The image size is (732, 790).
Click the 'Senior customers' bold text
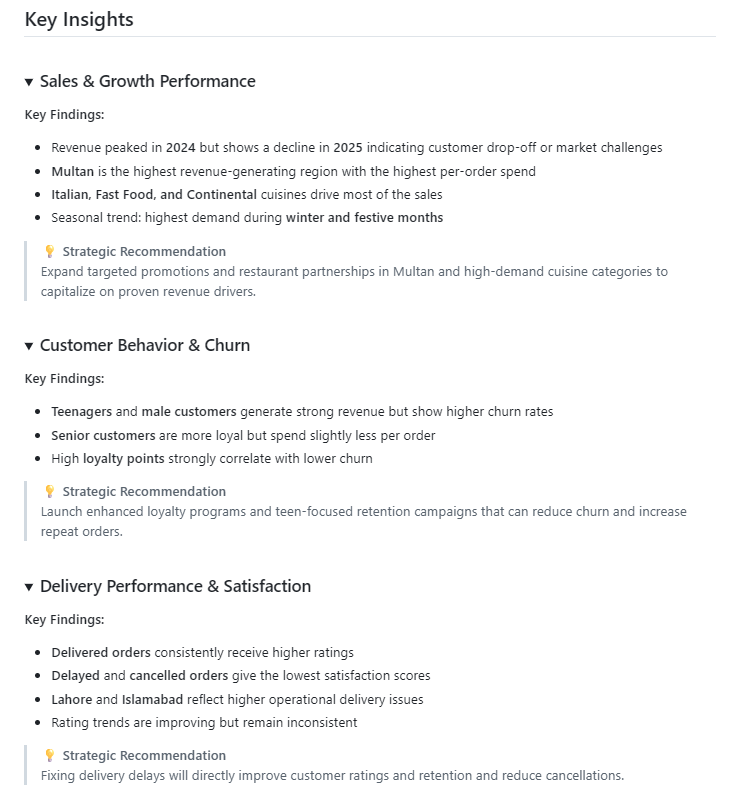(x=103, y=435)
